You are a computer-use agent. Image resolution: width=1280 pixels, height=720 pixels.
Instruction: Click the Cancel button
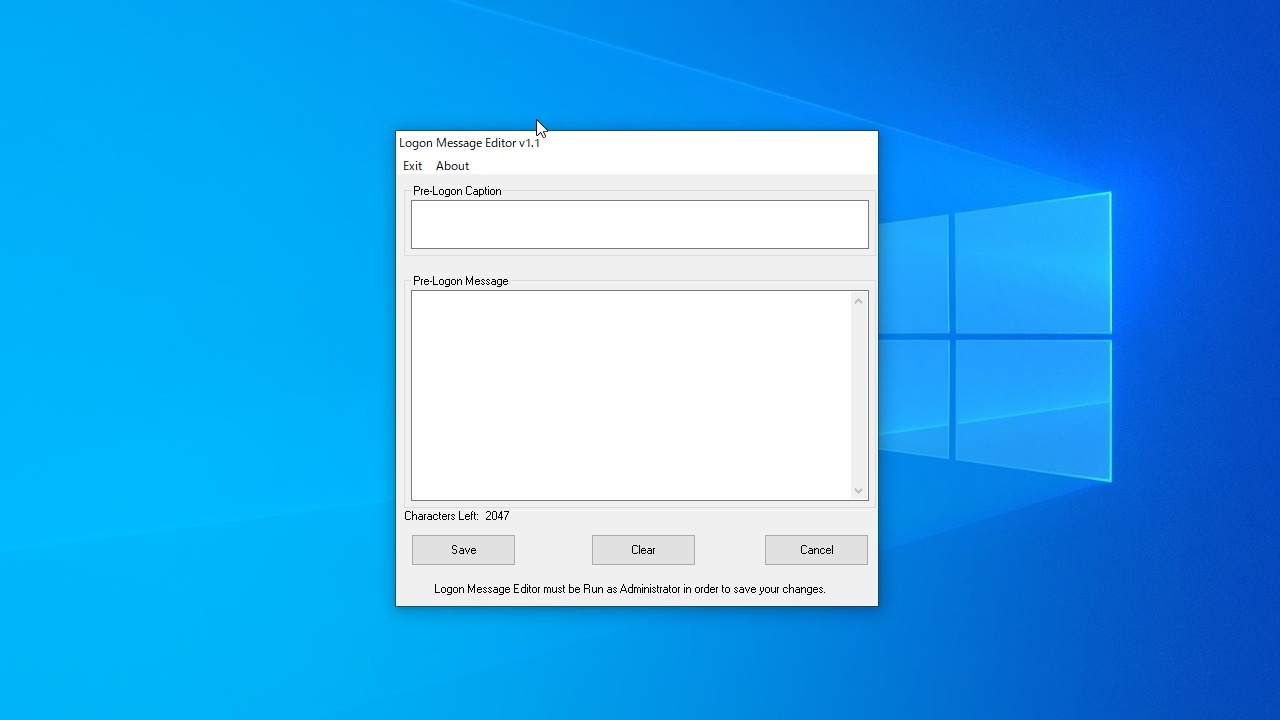pyautogui.click(x=816, y=550)
